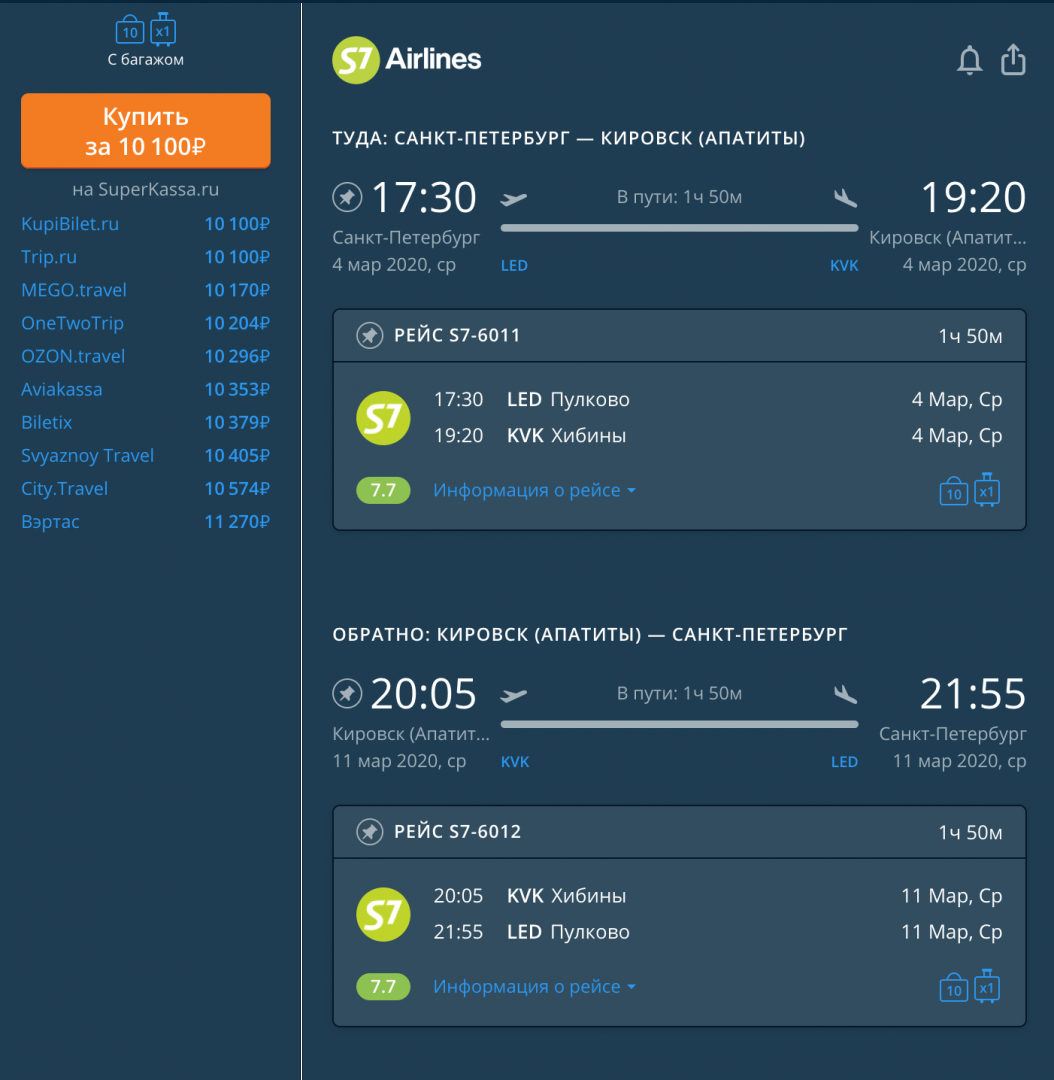
Task: Click S7 logo in flight S7-6011 card
Action: tap(383, 417)
